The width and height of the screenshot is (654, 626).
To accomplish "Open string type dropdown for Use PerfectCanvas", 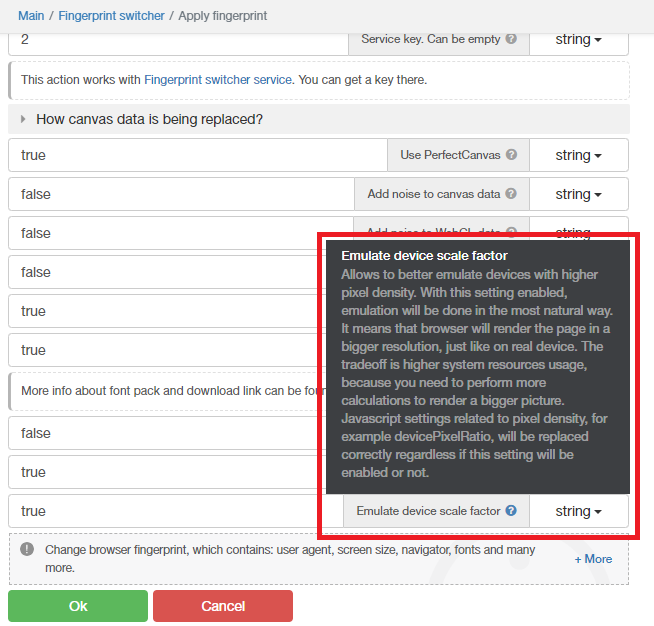I will coord(578,155).
